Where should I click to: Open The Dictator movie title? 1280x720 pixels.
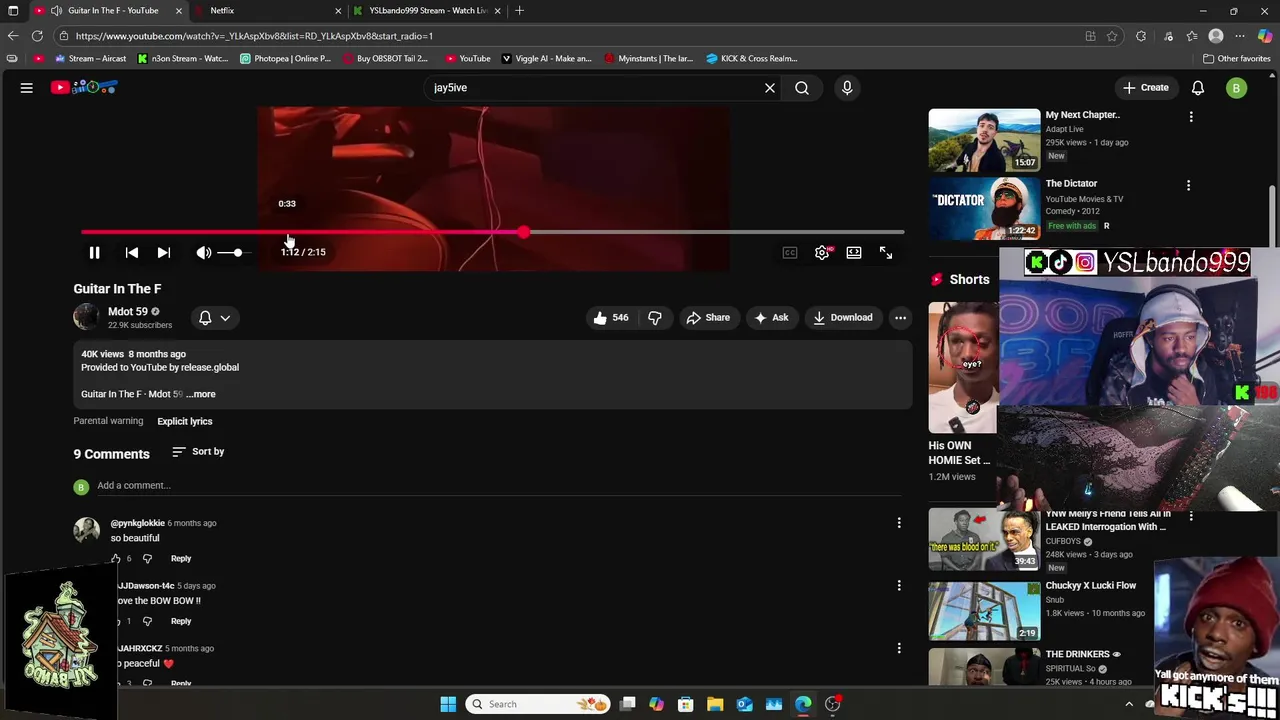tap(1071, 184)
